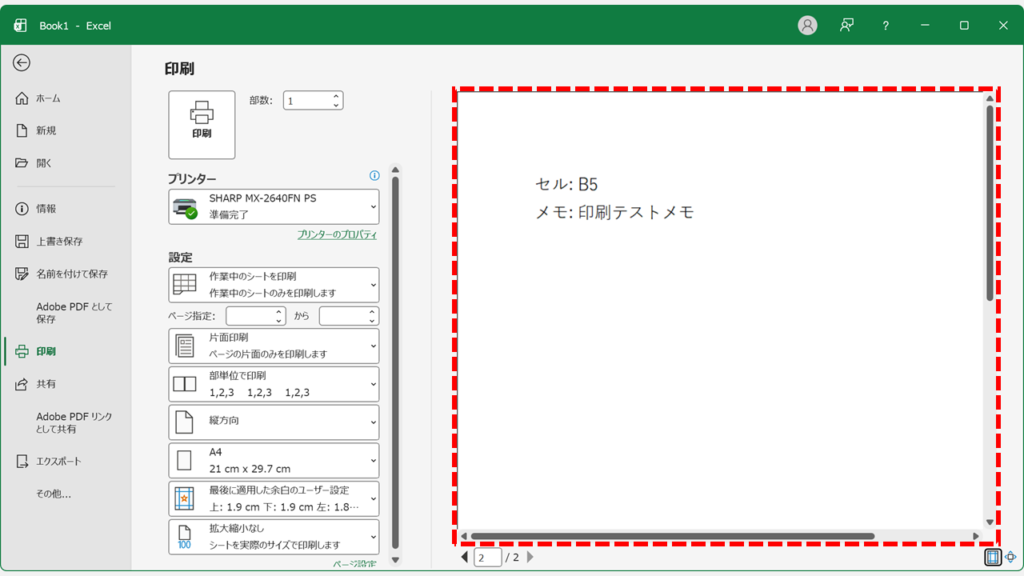Image resolution: width=1024 pixels, height=576 pixels.
Task: Click the ページ指定 start page field
Action: pos(250,316)
